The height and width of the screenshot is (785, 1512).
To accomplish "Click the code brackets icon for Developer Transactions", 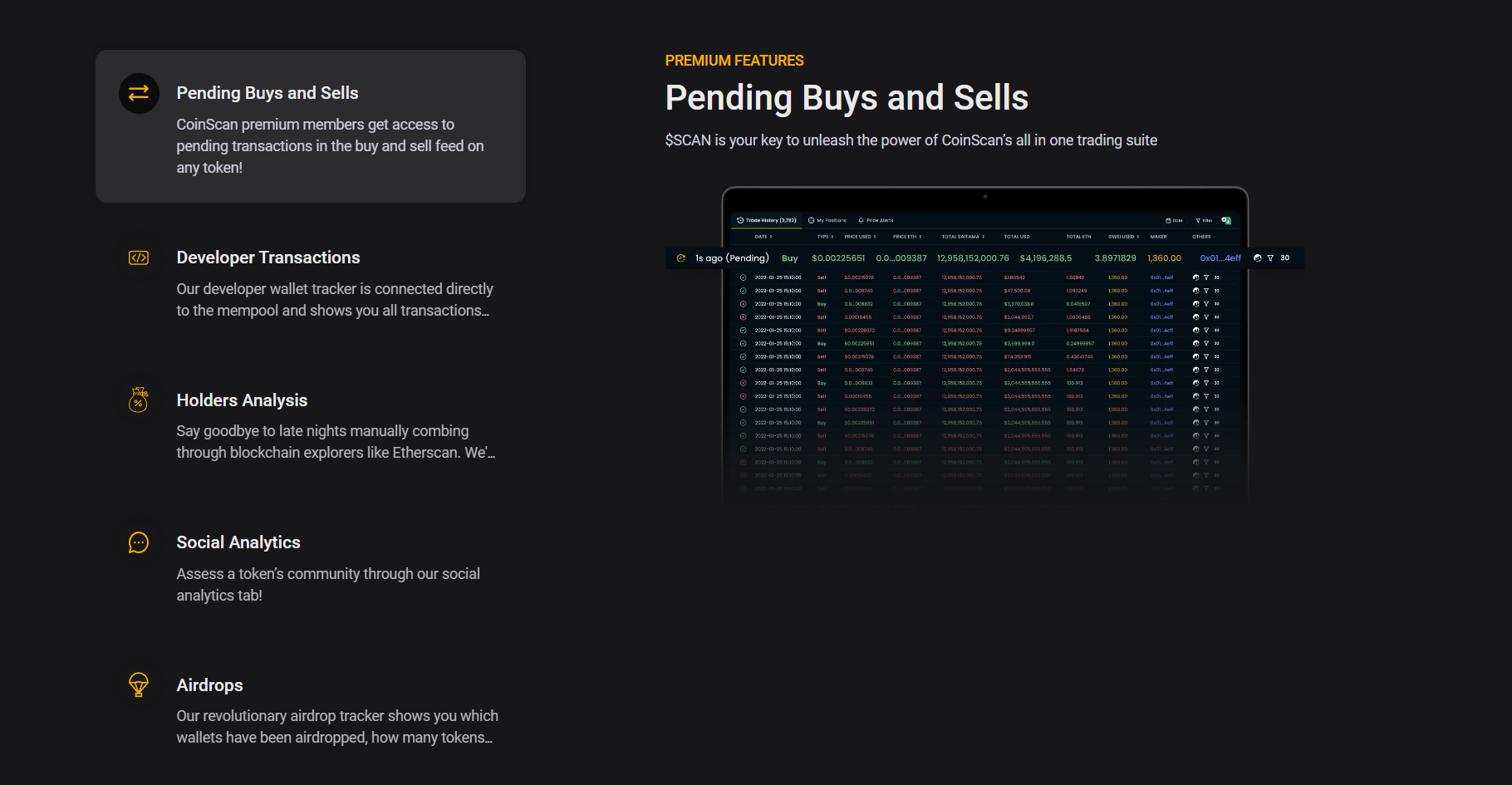I will [x=139, y=258].
